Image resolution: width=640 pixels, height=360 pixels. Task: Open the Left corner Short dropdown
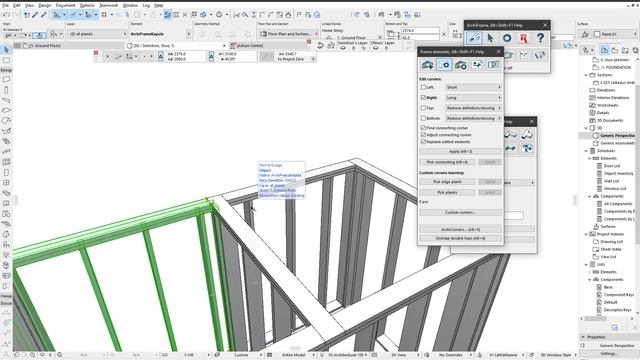[473, 87]
